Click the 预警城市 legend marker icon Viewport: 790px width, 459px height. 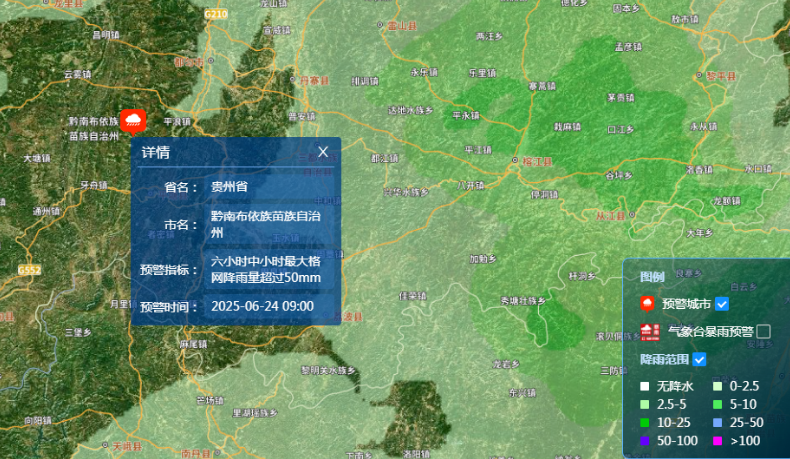647,304
